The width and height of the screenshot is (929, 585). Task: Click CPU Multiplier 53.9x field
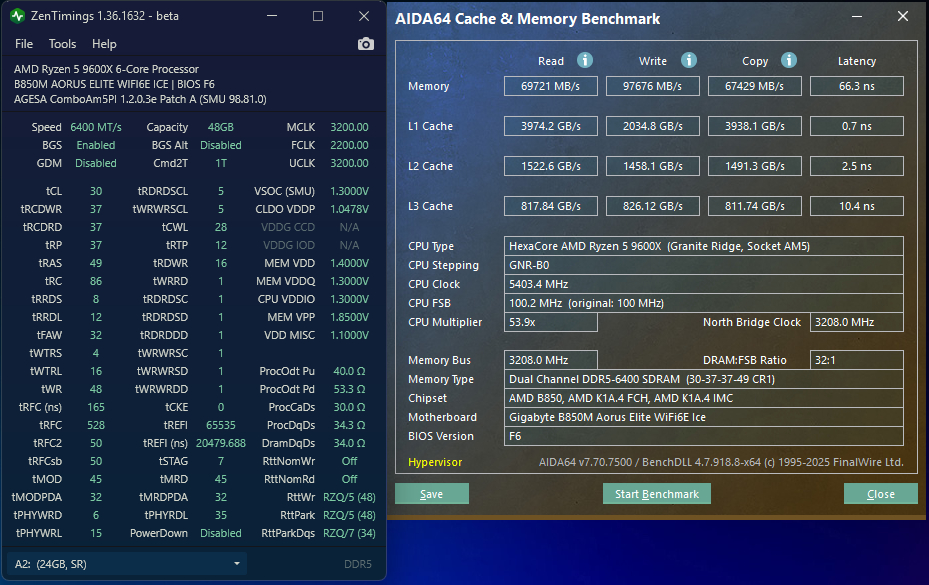click(550, 322)
